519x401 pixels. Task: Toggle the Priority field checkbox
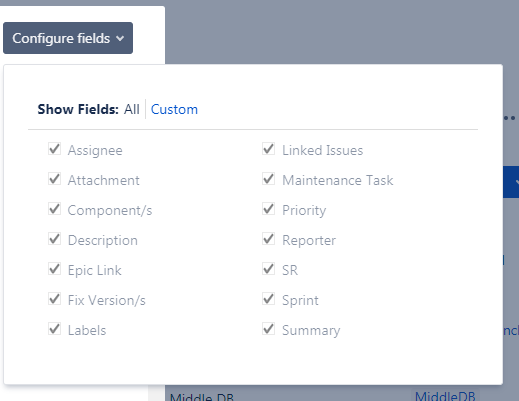point(268,209)
